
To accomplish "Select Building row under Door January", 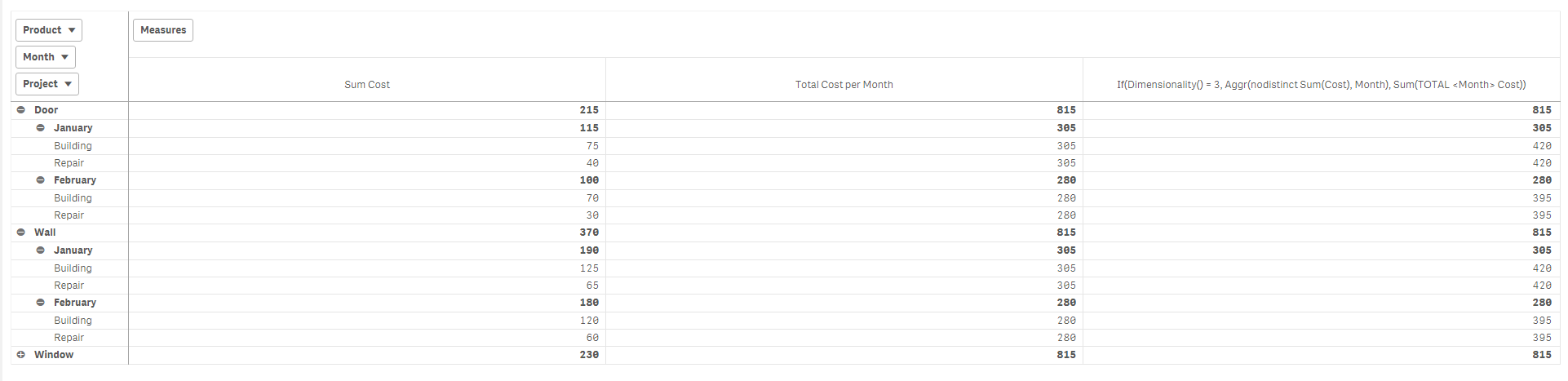I will pos(73,146).
